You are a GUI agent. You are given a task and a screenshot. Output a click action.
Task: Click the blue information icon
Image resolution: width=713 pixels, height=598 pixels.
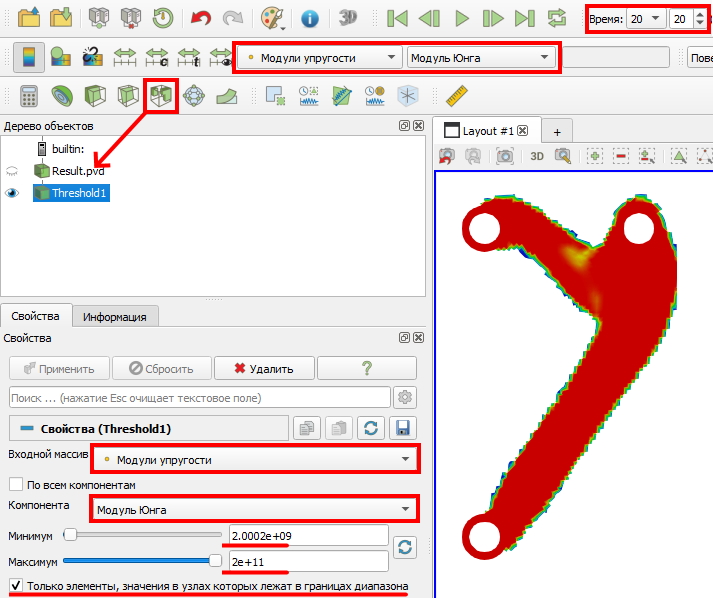tap(310, 19)
